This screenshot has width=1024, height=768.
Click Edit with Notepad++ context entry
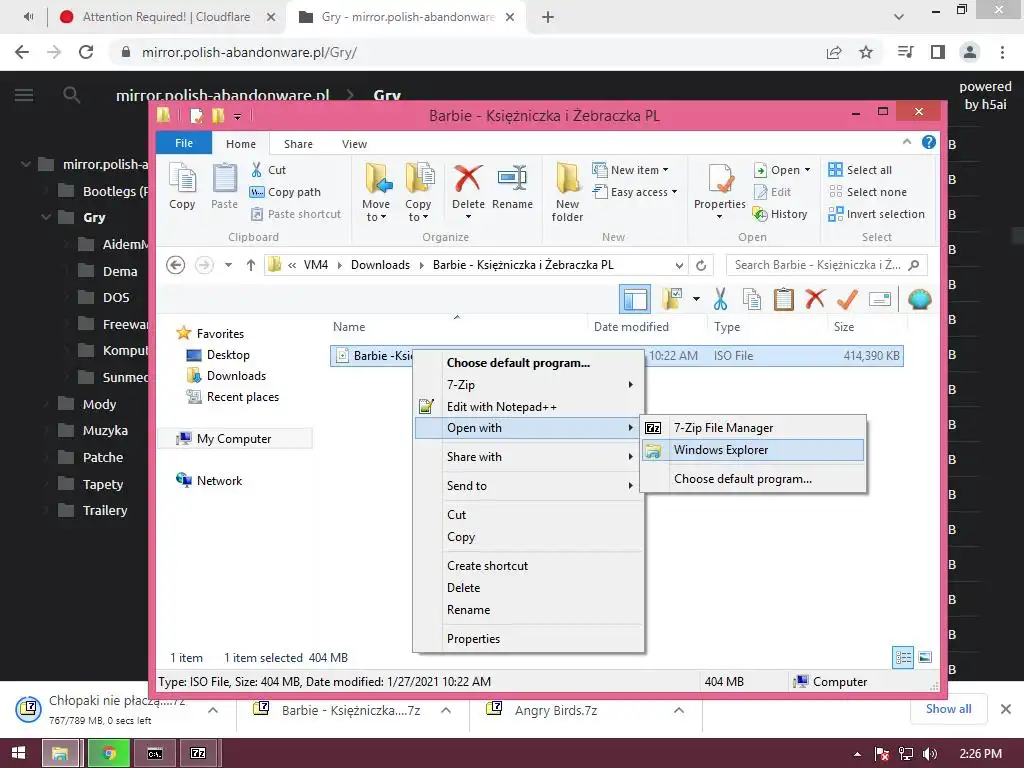[529, 407]
